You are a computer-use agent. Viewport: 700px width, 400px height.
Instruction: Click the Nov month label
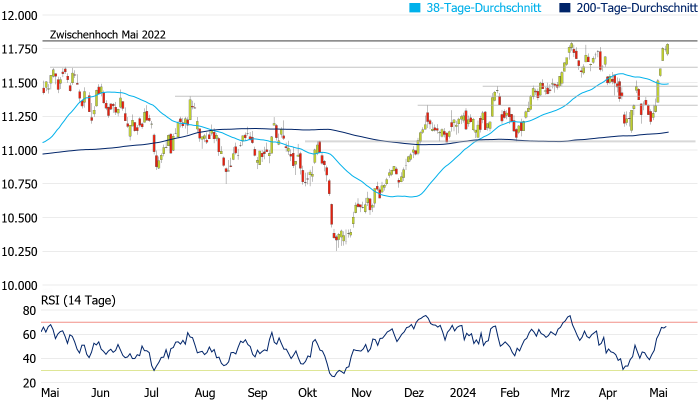coord(361,393)
